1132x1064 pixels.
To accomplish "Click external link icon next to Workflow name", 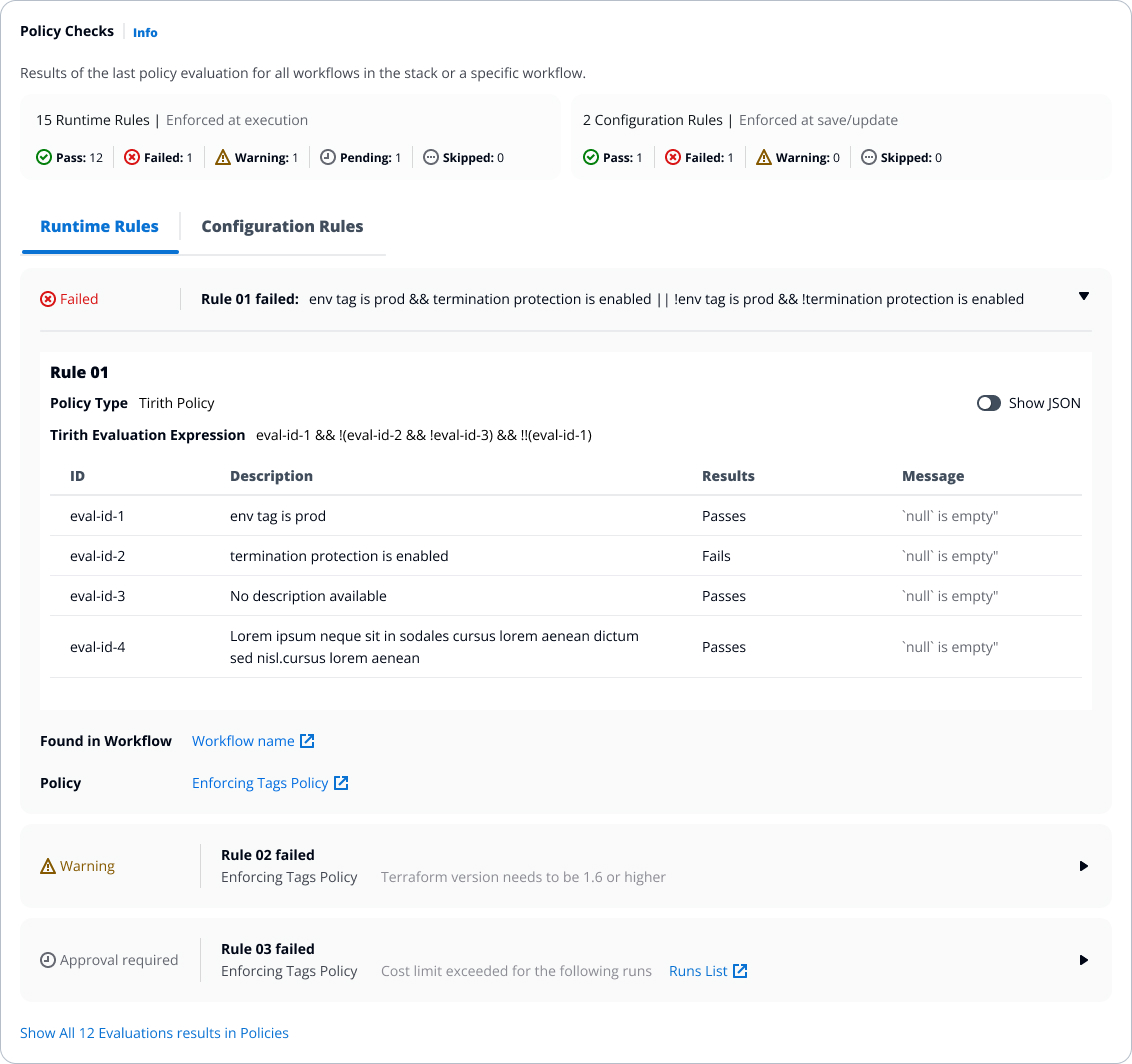I will pos(308,741).
